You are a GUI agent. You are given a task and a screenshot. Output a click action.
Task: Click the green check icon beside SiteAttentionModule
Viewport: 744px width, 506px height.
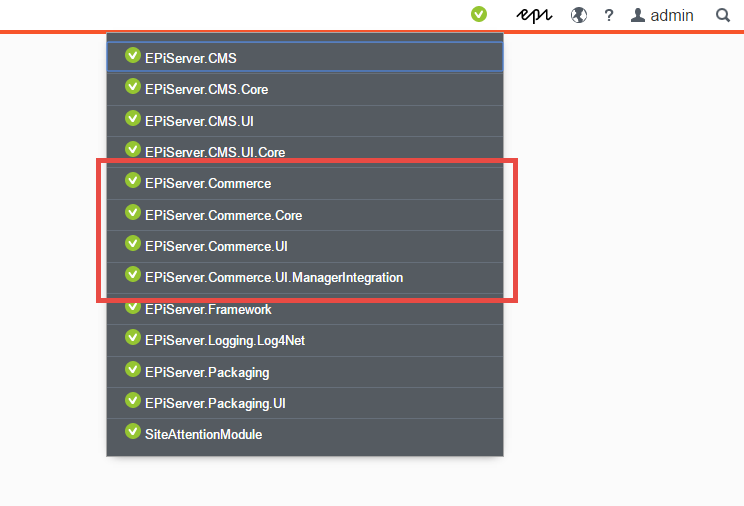pyautogui.click(x=132, y=432)
